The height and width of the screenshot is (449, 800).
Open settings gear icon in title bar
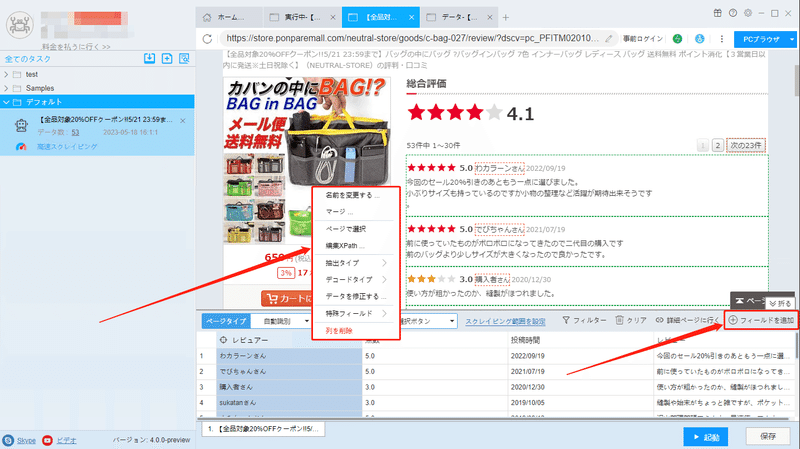pyautogui.click(x=748, y=13)
